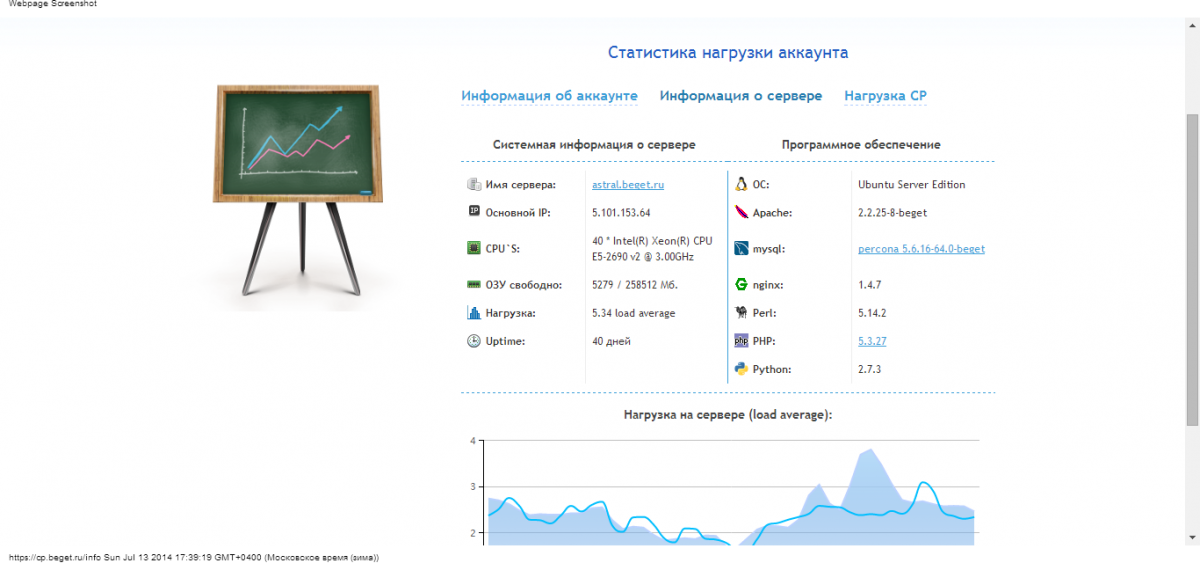1200x563 pixels.
Task: Click the Статистика нагрузки аккаунта heading
Action: (x=728, y=53)
